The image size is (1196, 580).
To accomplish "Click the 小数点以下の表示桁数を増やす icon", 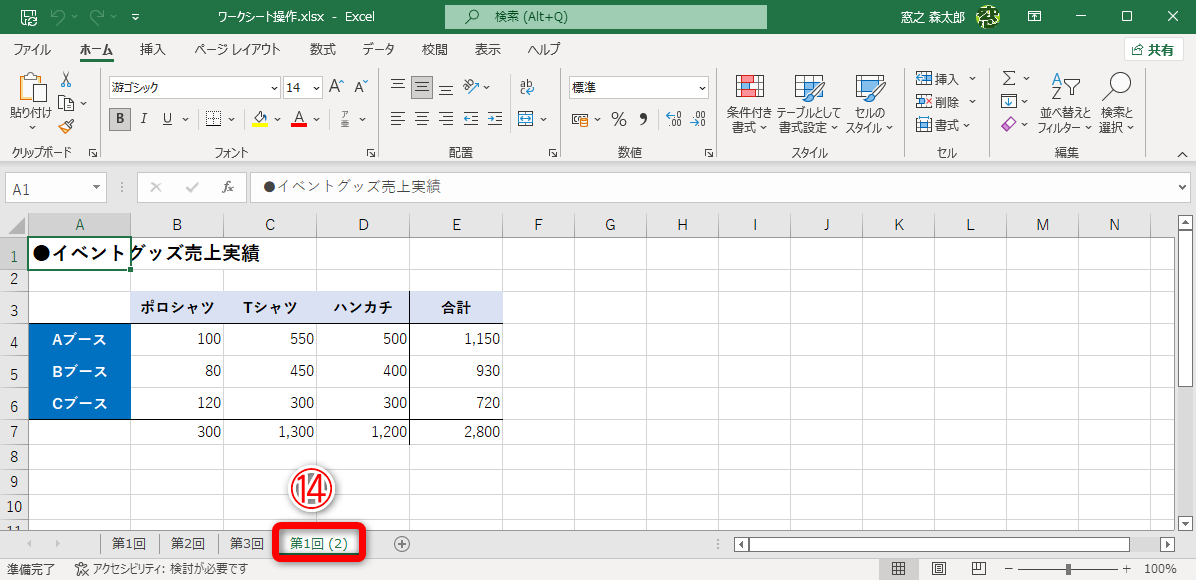I will [x=674, y=119].
